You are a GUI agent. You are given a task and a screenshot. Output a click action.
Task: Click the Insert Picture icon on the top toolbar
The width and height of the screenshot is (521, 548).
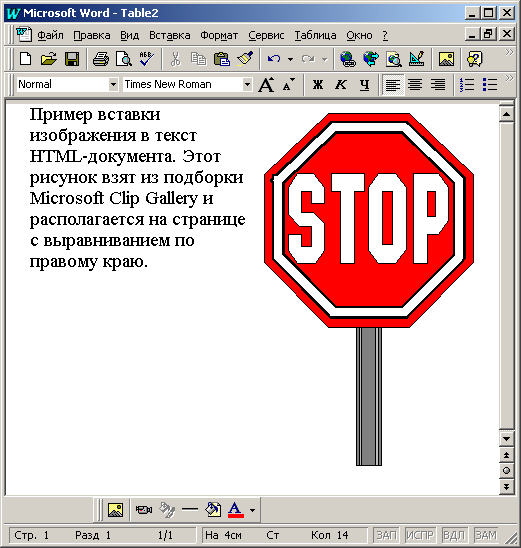[447, 59]
